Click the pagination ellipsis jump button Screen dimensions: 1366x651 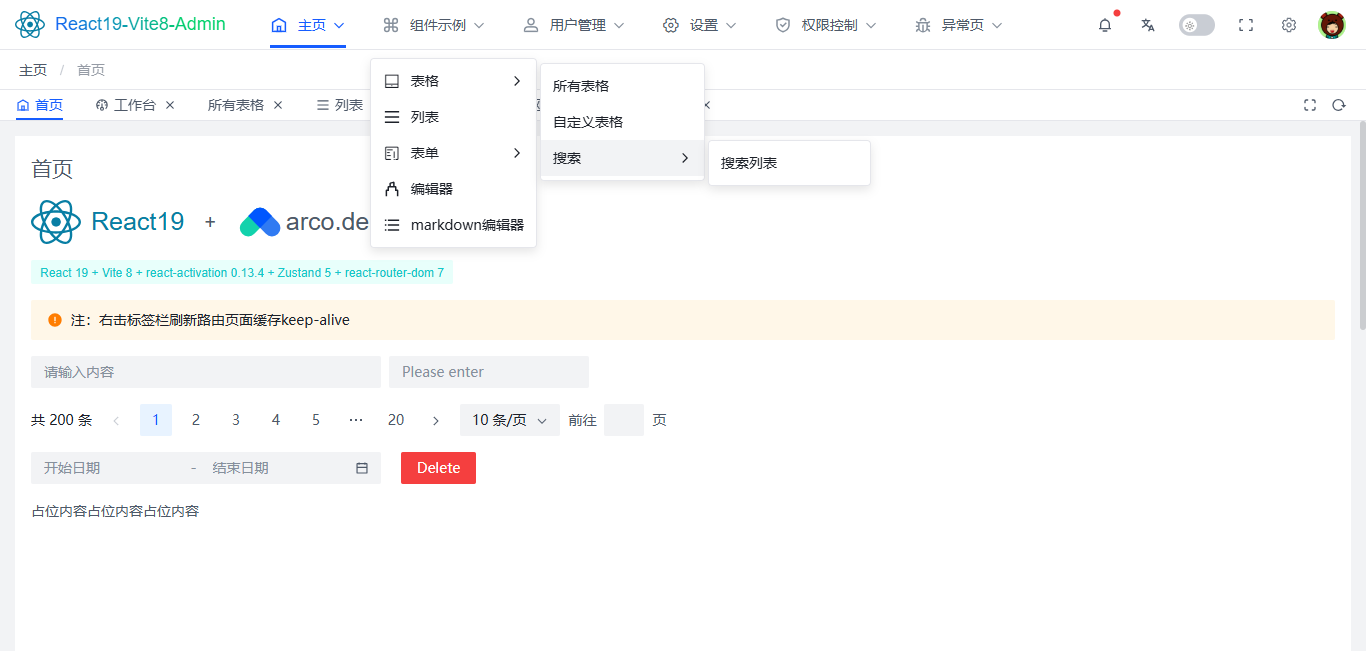[356, 420]
